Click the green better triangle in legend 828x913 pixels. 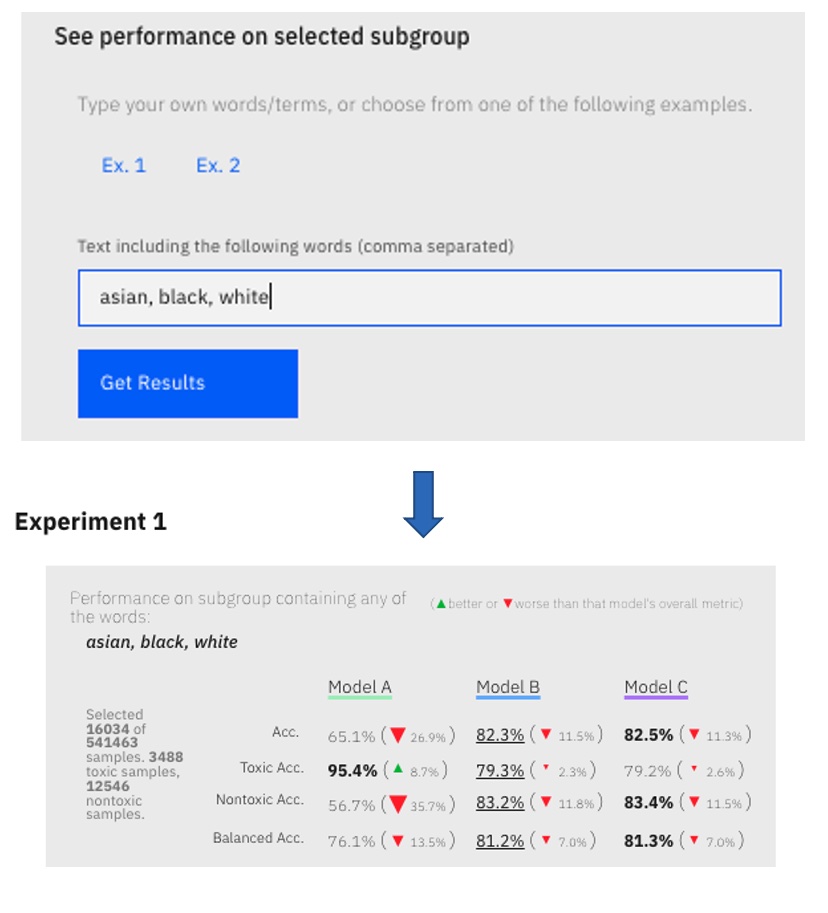click(x=441, y=604)
